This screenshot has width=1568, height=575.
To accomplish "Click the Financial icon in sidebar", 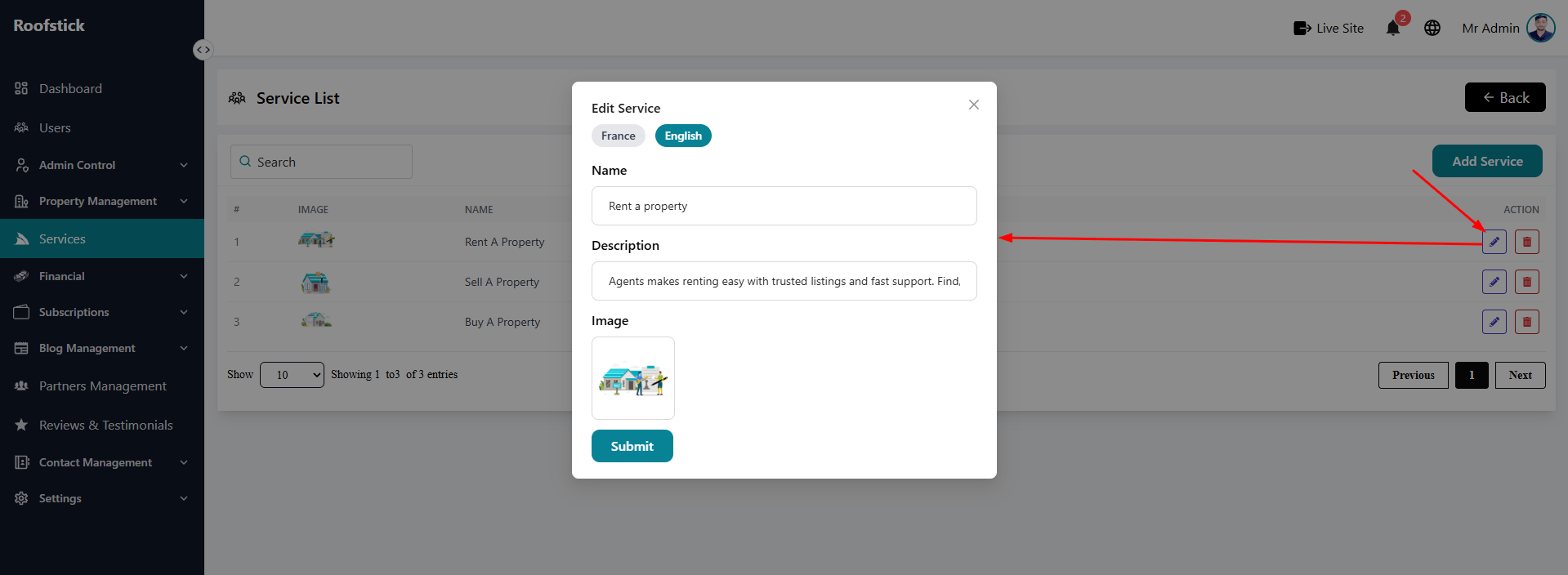I will [x=21, y=276].
